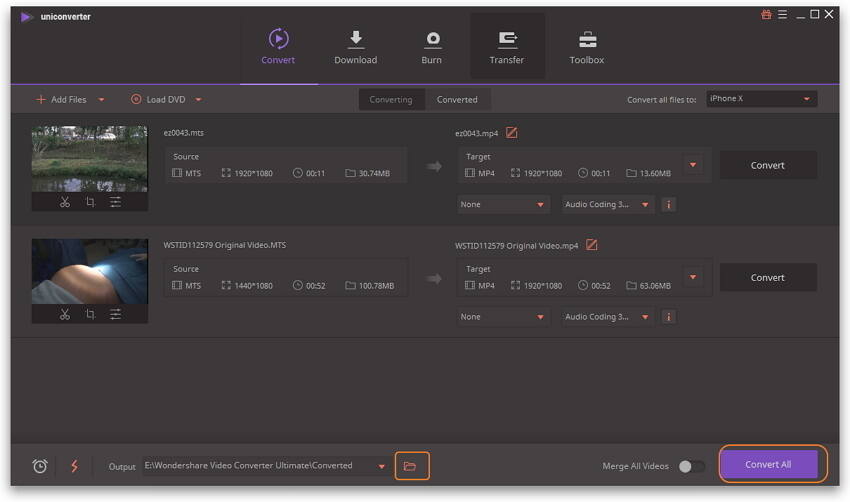Image resolution: width=850 pixels, height=502 pixels.
Task: Open the iPhone X output format dropdown
Action: [761, 99]
